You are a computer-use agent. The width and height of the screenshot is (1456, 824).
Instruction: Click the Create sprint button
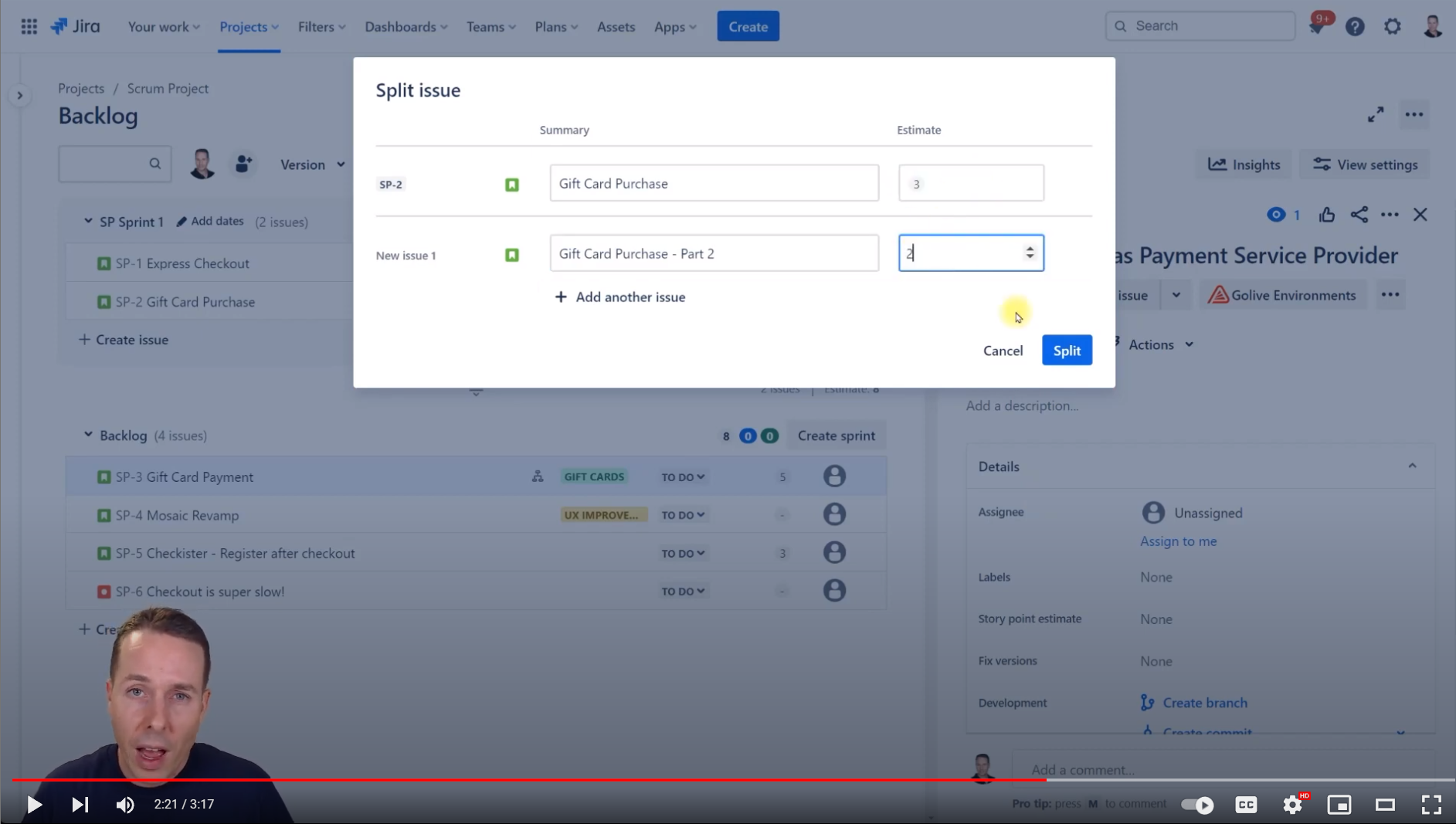point(836,436)
